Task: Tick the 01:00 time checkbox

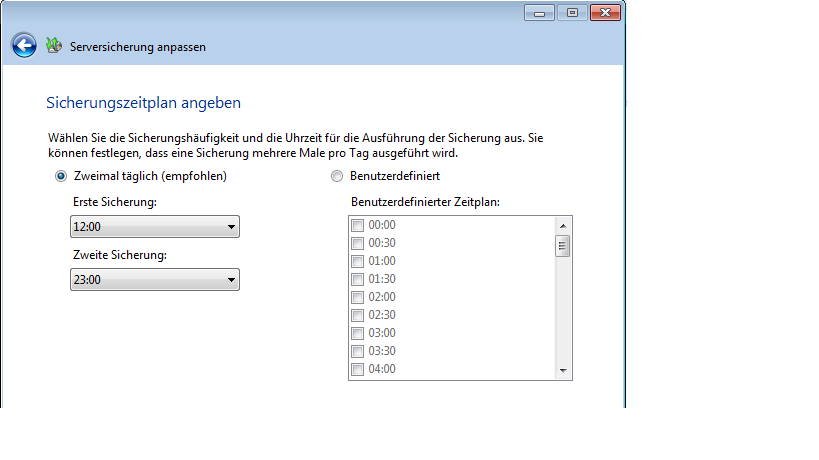Action: 357,261
